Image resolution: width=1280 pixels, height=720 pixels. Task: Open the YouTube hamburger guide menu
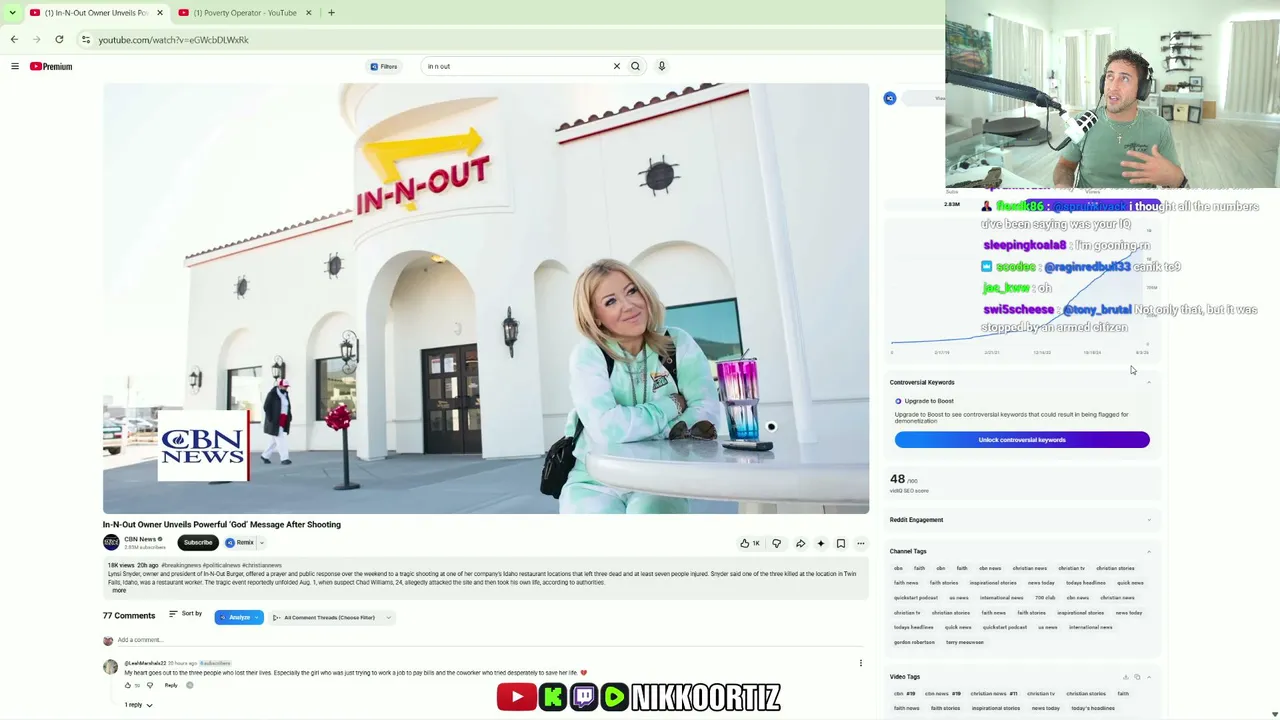15,66
